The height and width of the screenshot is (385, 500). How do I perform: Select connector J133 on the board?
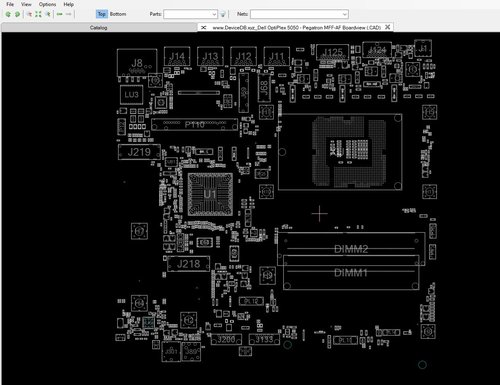tap(264, 340)
